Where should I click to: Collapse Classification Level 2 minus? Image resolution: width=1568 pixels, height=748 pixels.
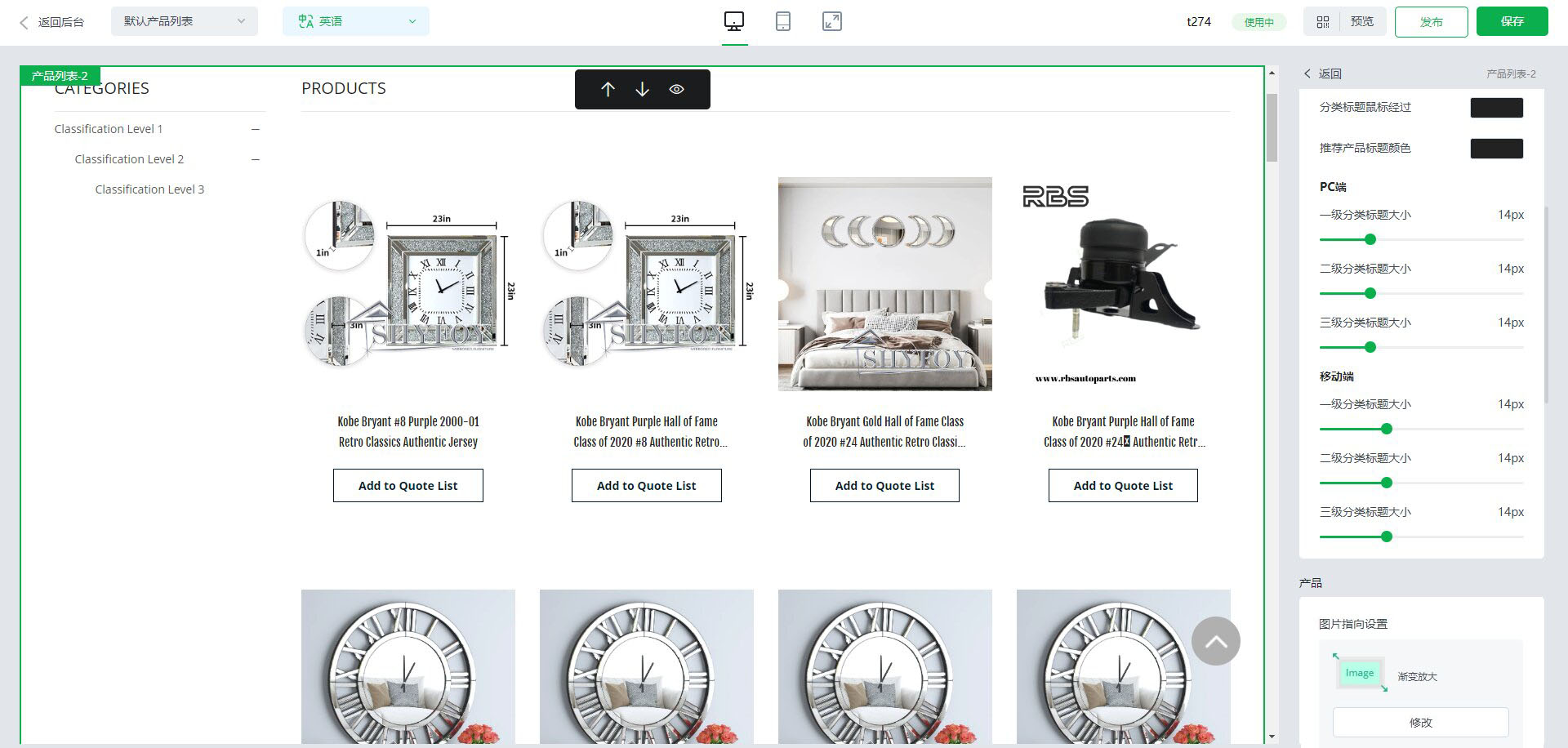click(x=256, y=159)
